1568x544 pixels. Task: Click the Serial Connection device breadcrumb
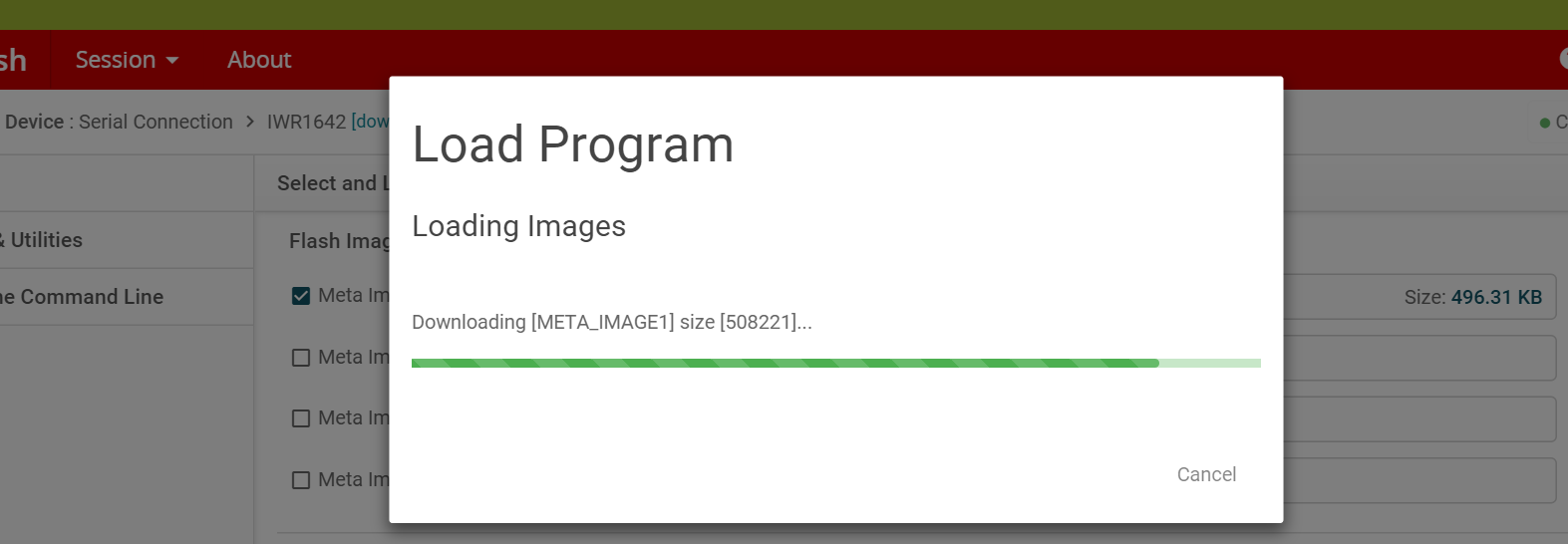pyautogui.click(x=156, y=122)
